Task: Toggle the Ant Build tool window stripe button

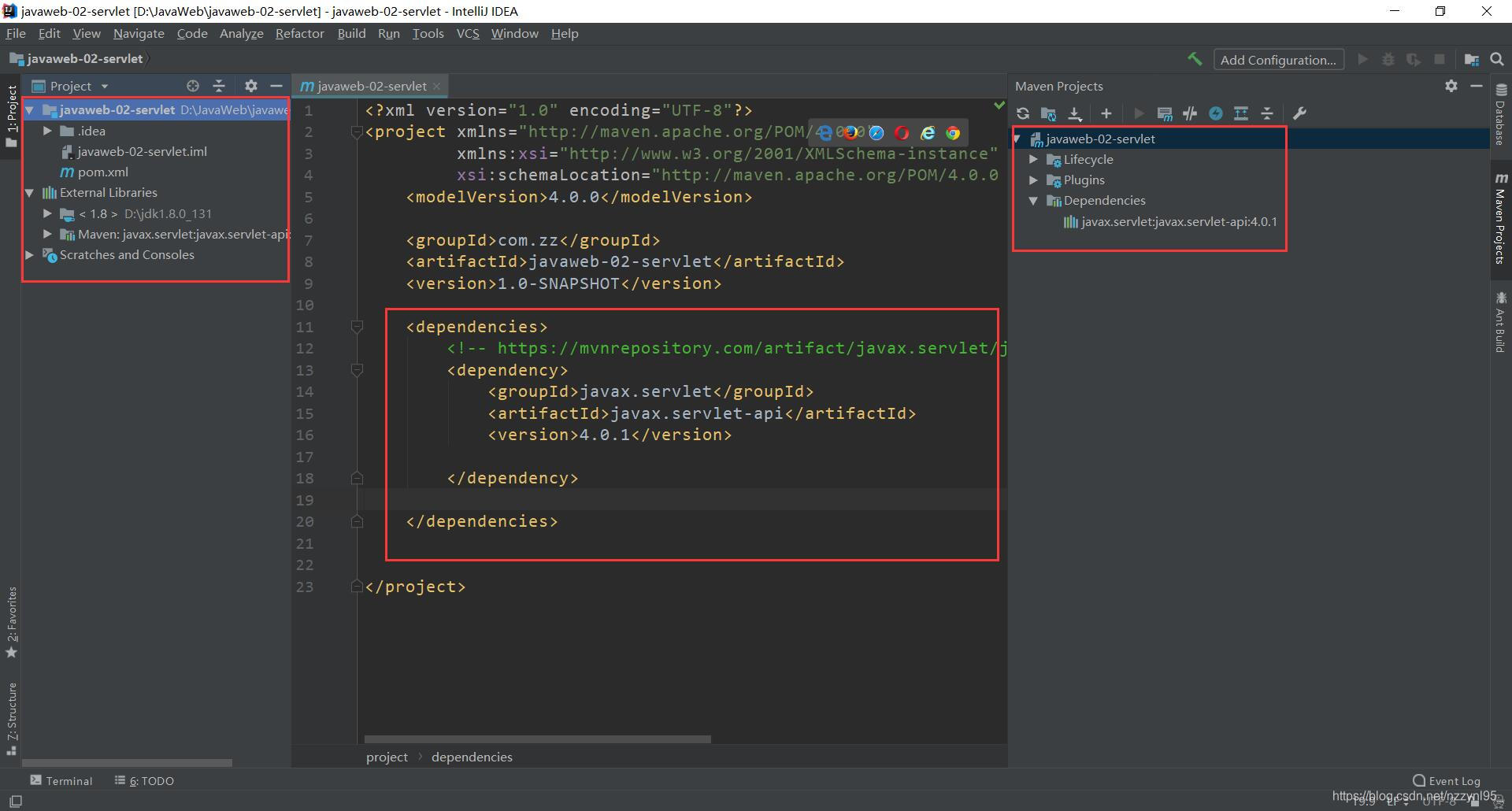Action: [1501, 322]
